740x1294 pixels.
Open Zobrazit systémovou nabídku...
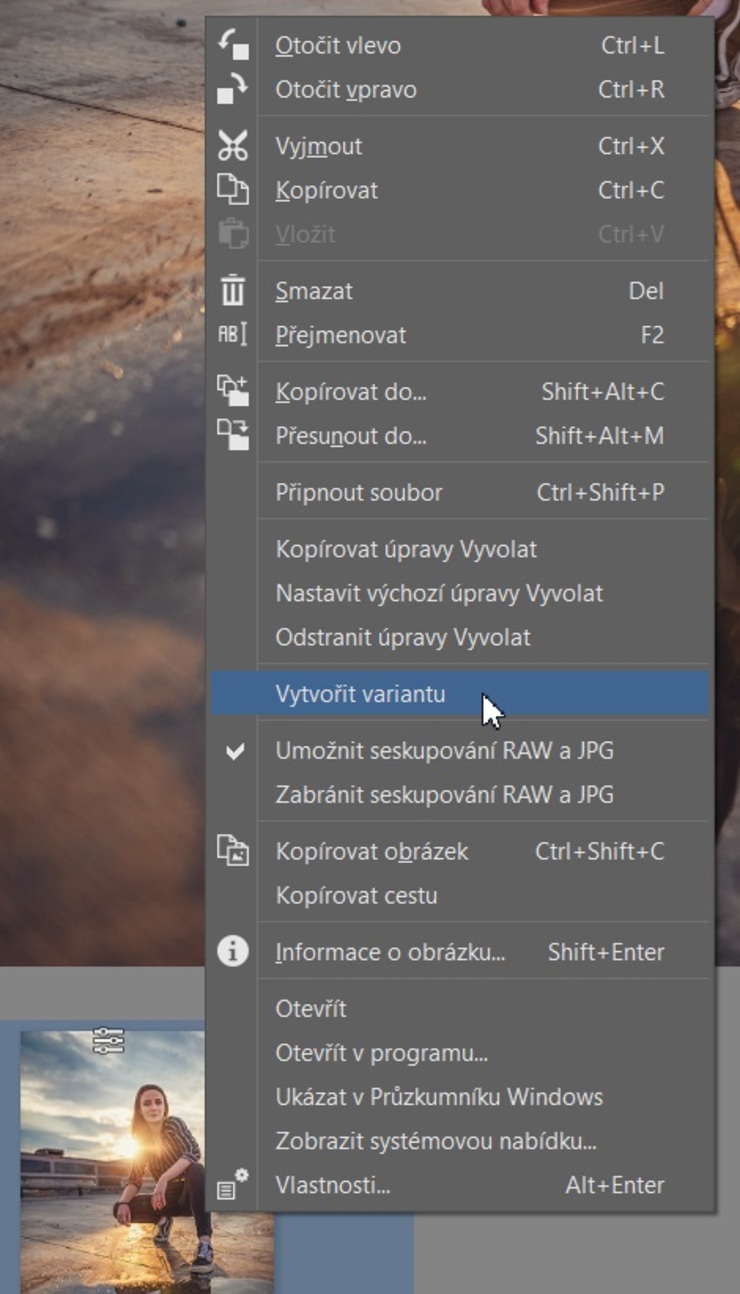[x=460, y=1141]
